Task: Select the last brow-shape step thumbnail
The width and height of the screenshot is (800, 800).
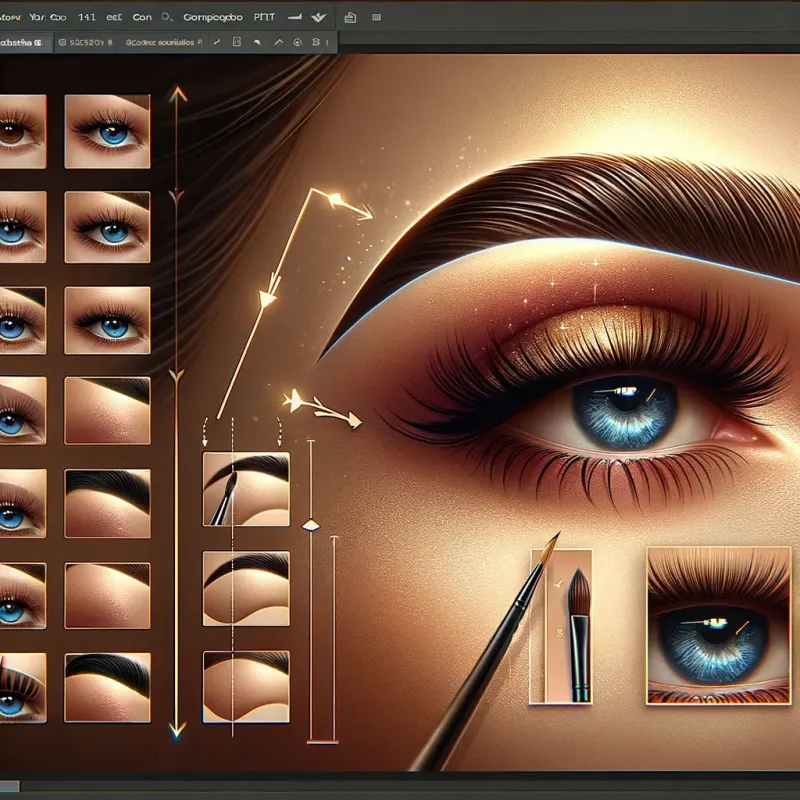Action: coord(246,687)
